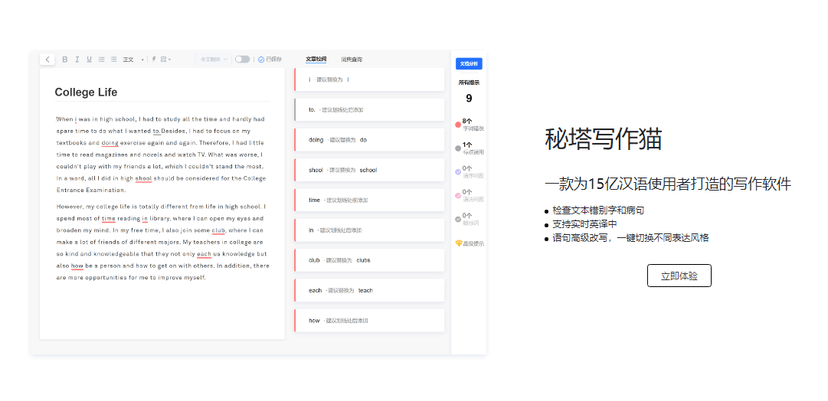Screen dimensions: 828x401
Task: Open the suggestion card for 'in'
Action: point(369,230)
